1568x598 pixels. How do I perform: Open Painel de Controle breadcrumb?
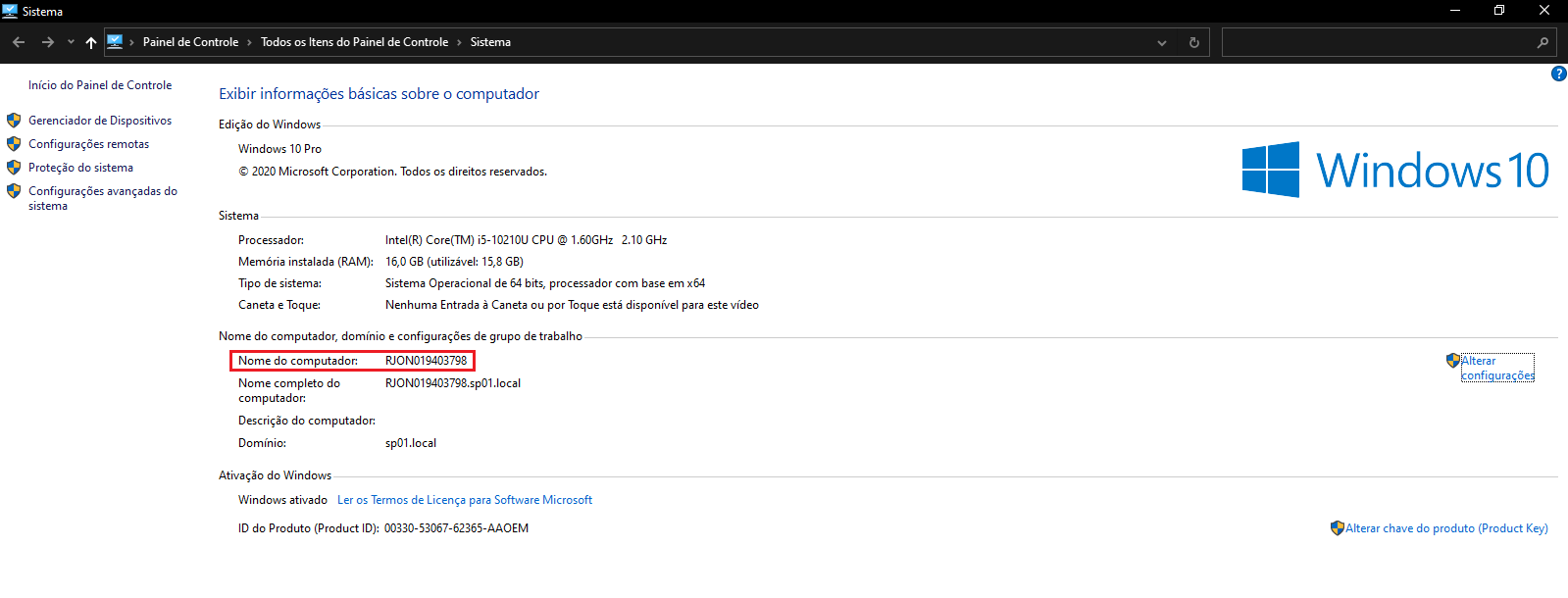[x=190, y=42]
